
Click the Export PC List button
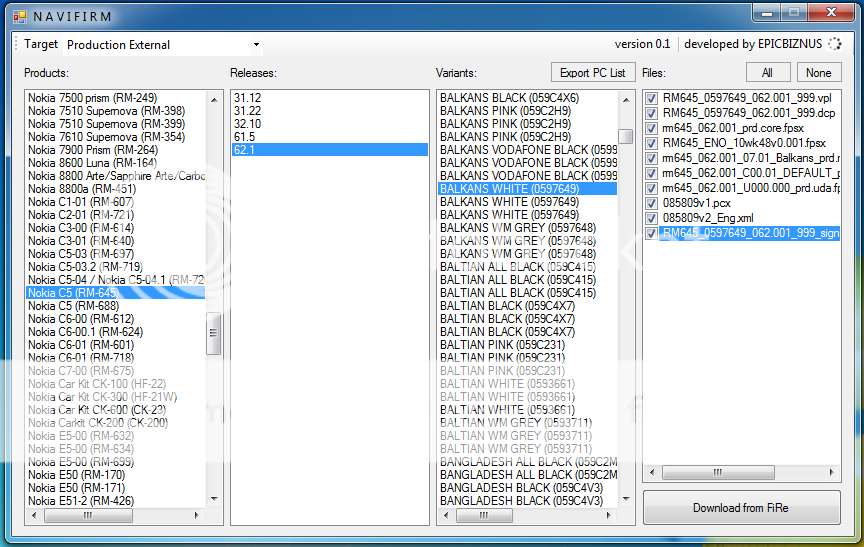[592, 73]
